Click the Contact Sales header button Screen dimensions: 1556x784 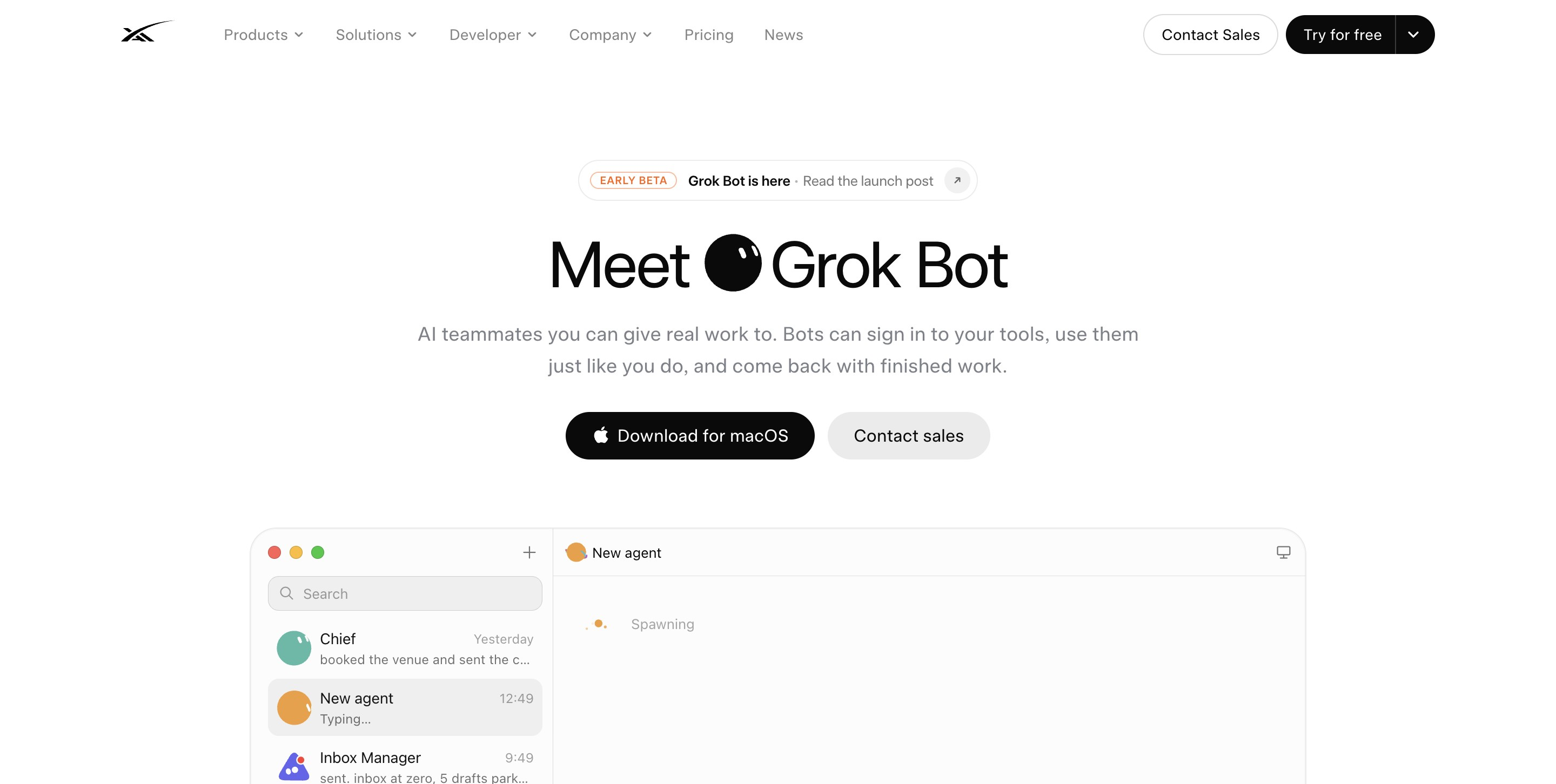1210,35
